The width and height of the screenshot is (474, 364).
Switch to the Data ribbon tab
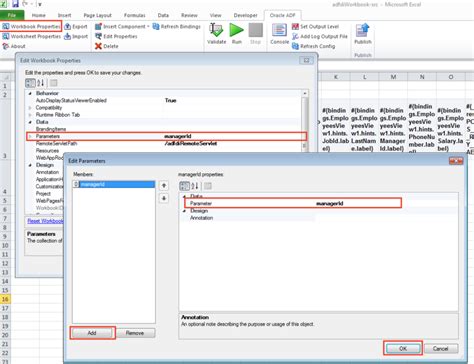click(x=163, y=15)
